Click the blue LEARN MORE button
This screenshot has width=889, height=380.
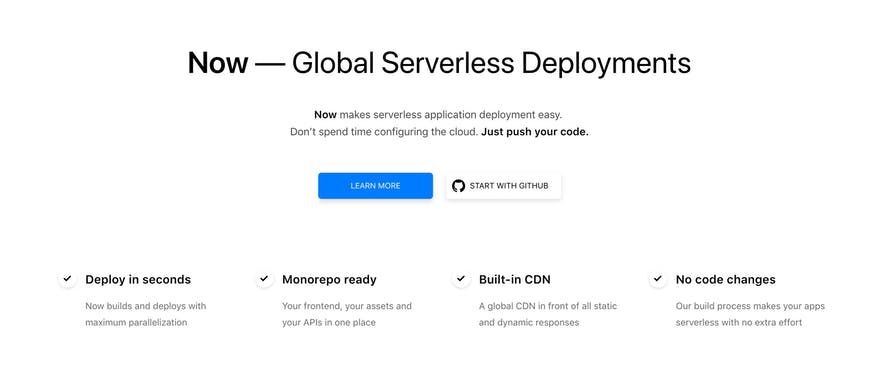(x=375, y=186)
